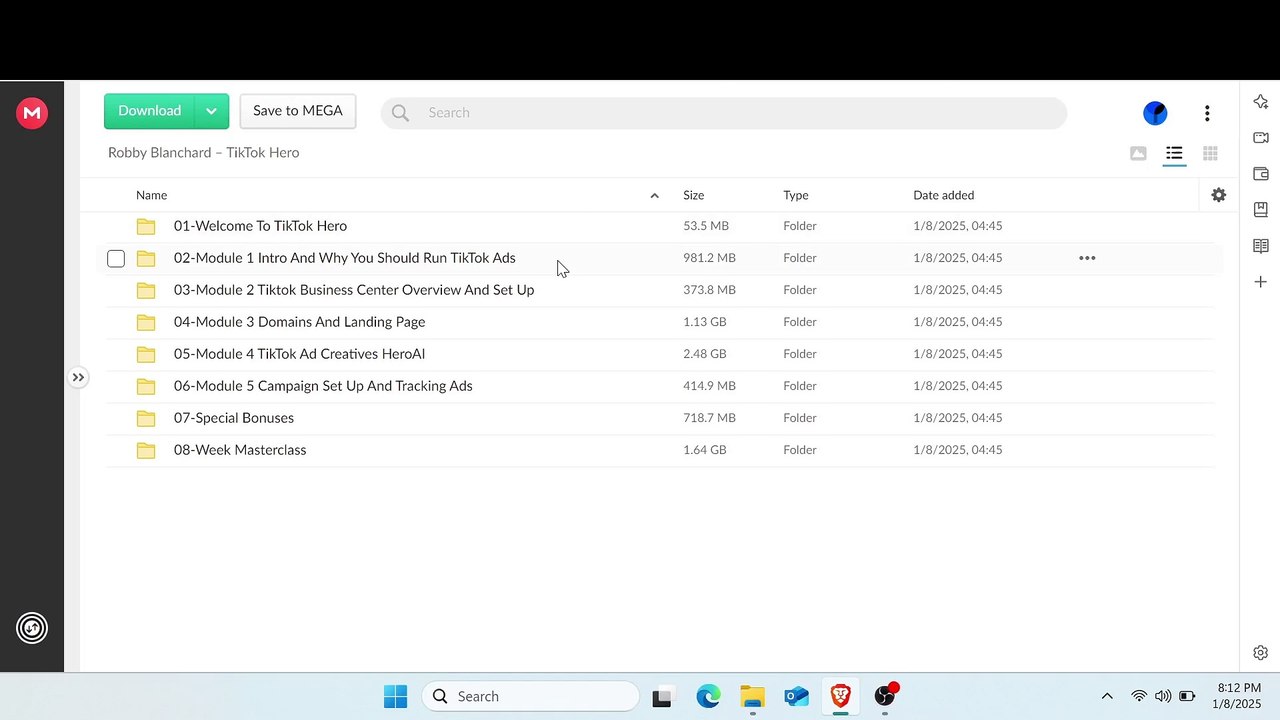Click the MEGA logo icon
The height and width of the screenshot is (720, 1280).
(x=32, y=113)
